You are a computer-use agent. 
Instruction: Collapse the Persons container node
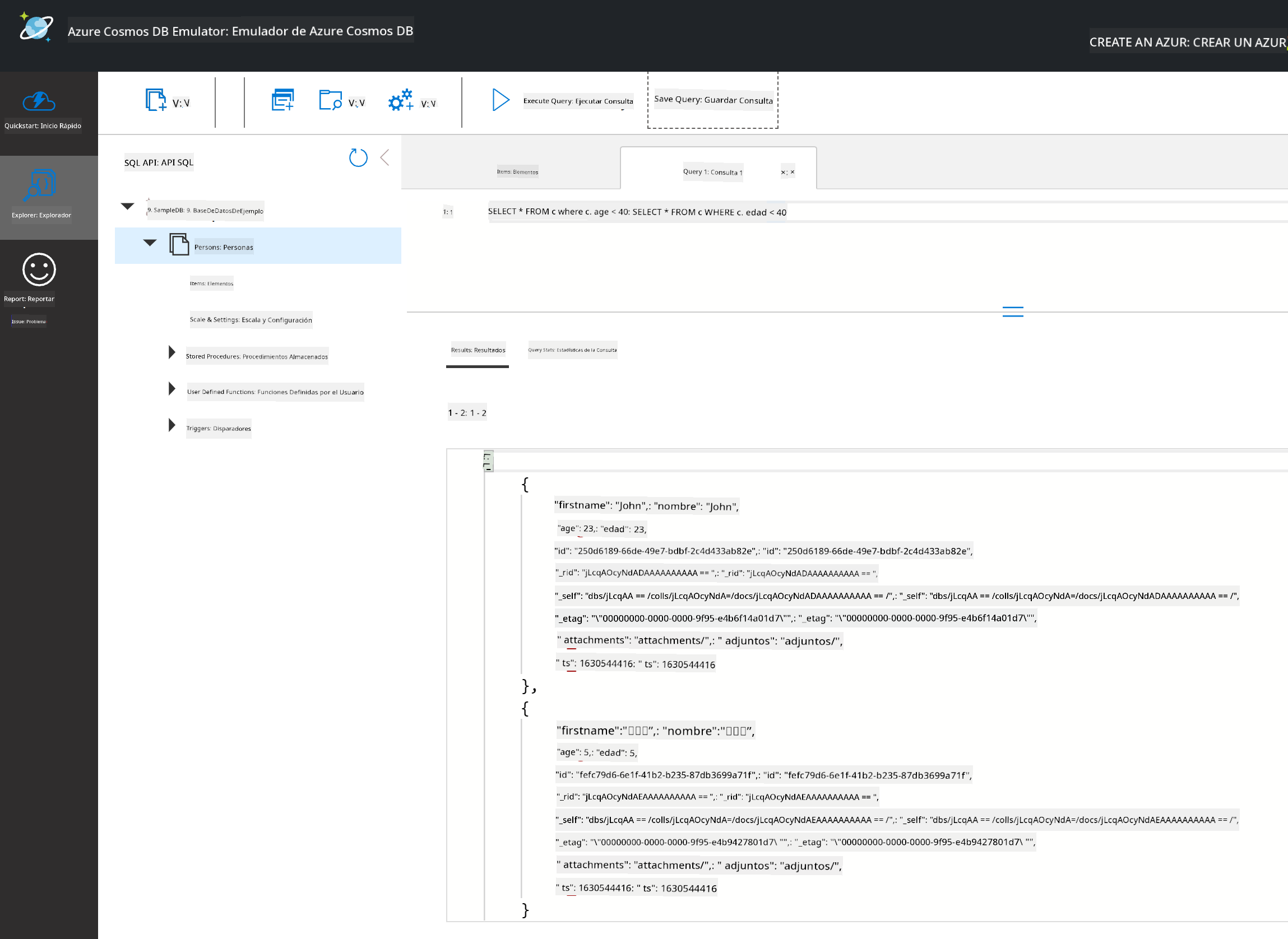[x=150, y=243]
